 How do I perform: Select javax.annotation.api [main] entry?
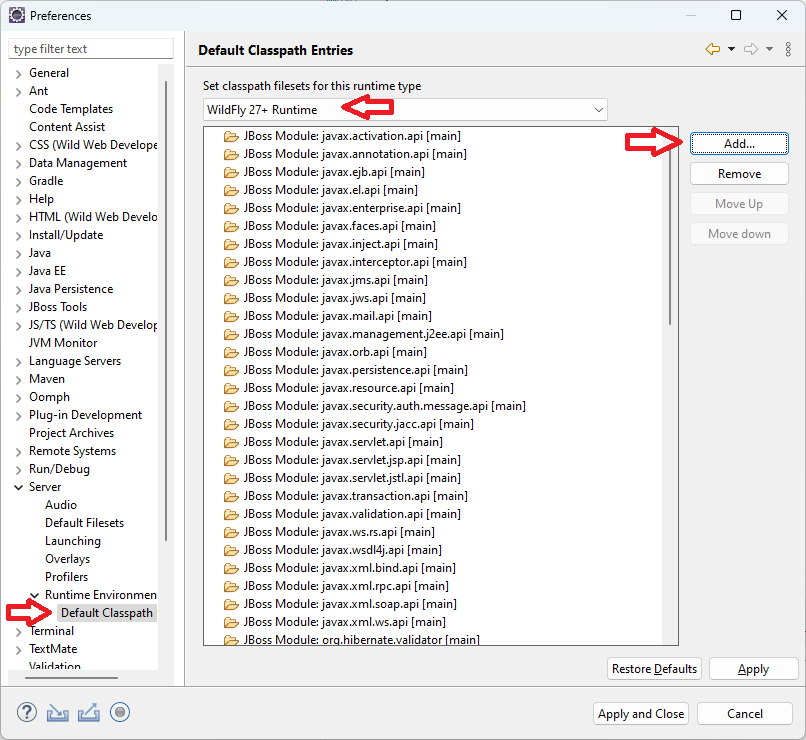click(355, 154)
